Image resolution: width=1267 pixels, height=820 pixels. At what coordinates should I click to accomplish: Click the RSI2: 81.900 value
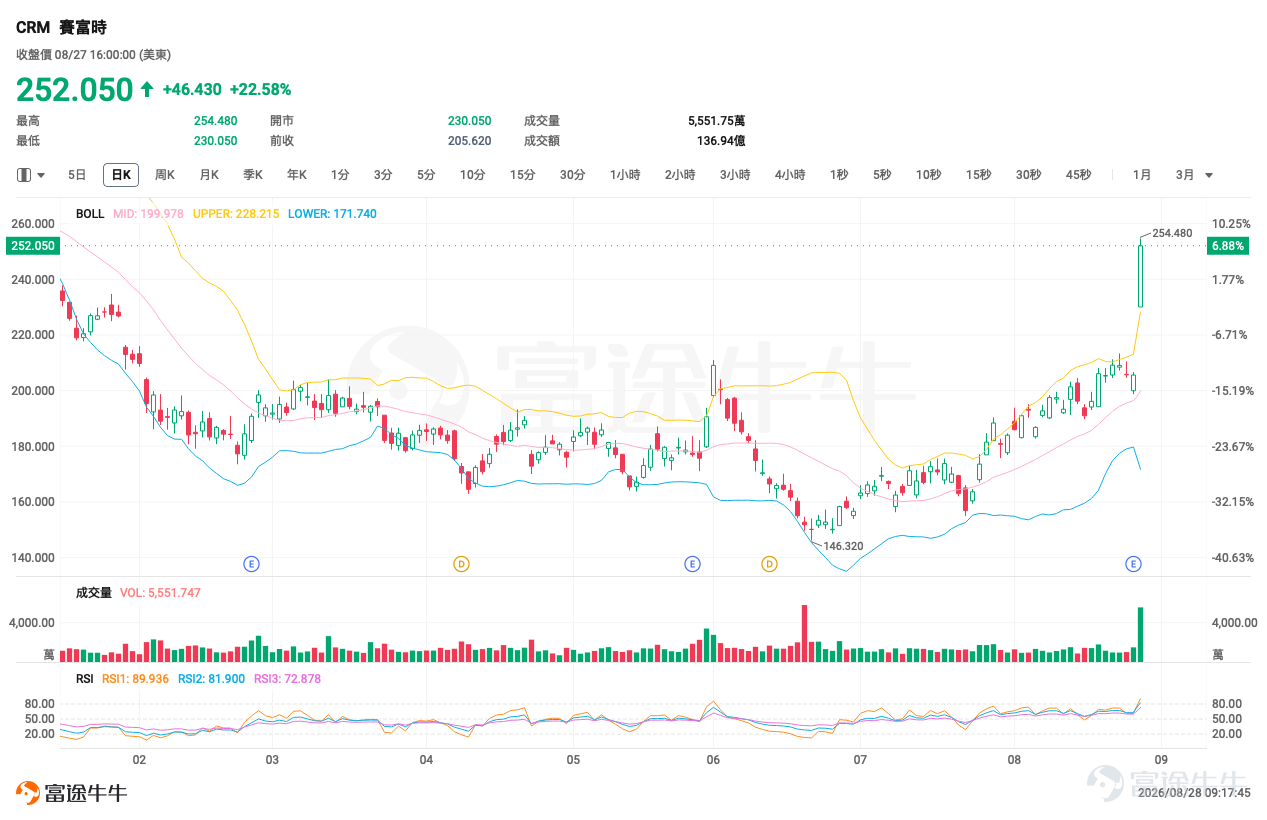211,679
